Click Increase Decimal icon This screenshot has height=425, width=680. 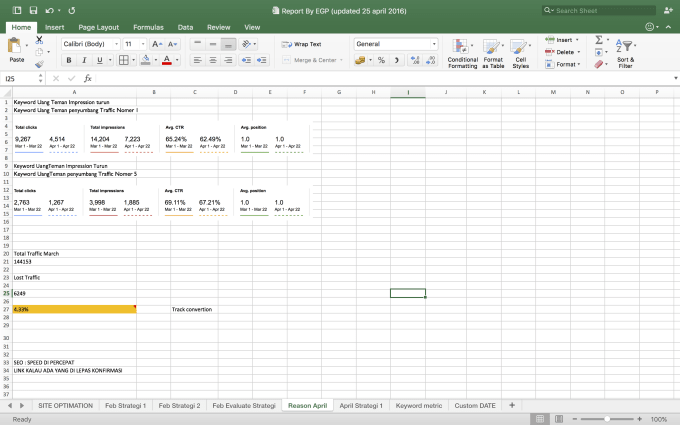point(415,60)
